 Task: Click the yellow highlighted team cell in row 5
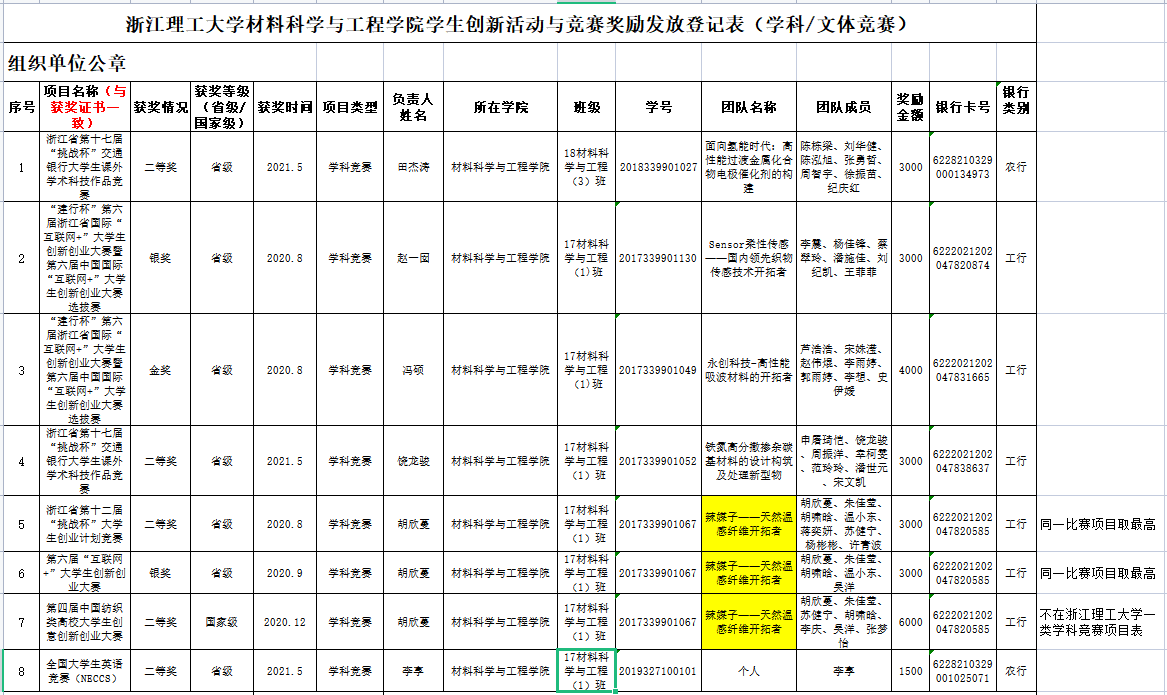(749, 523)
